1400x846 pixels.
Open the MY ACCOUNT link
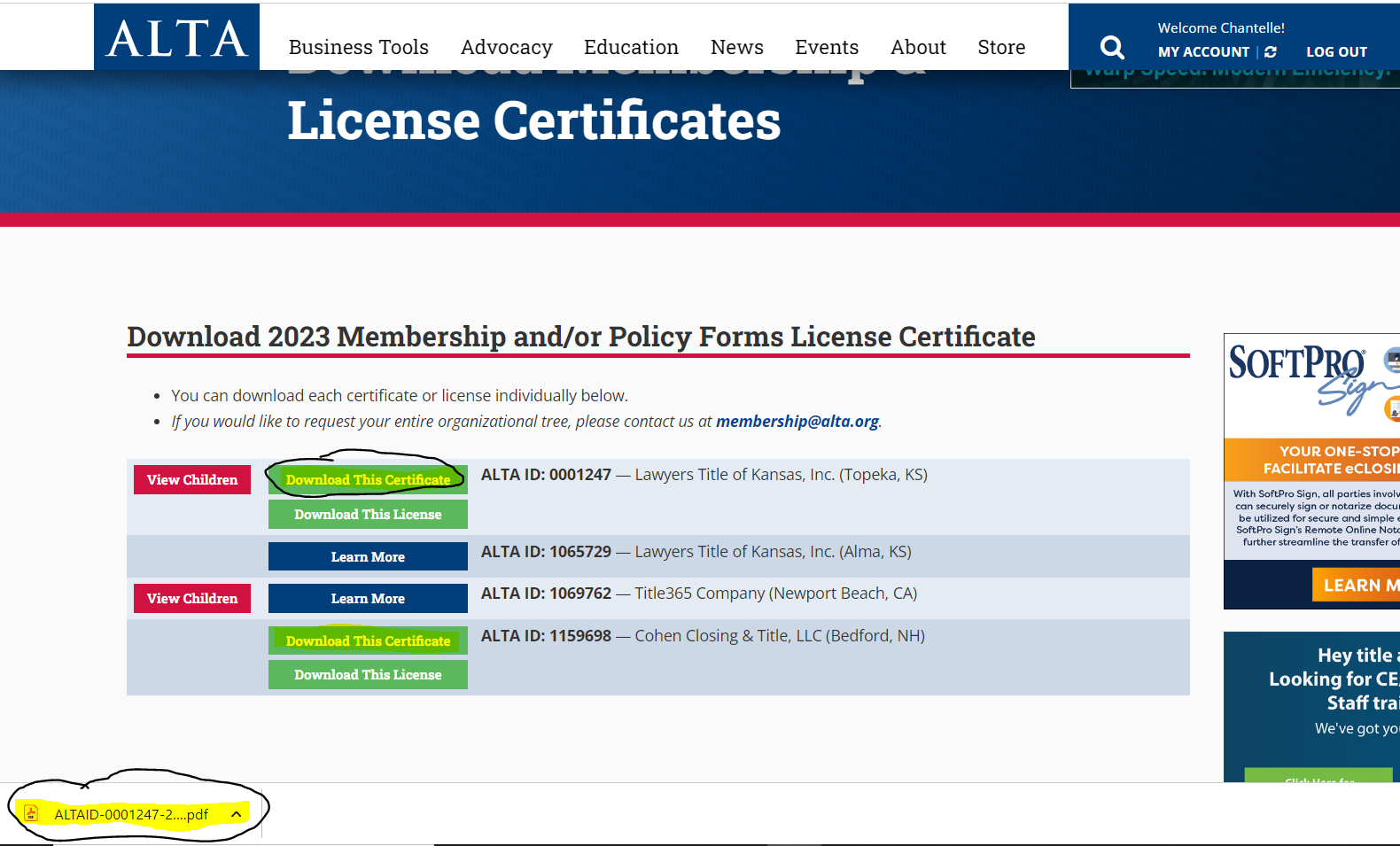point(1203,52)
